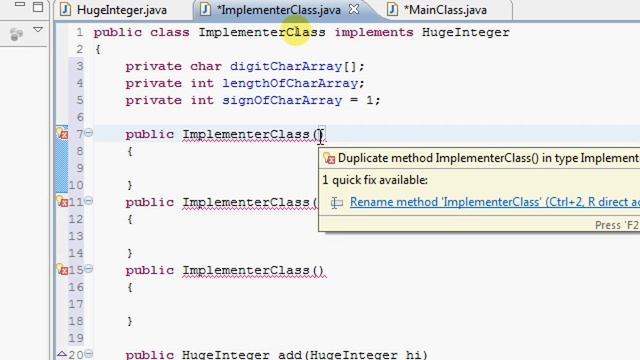Close the ImplementerClass.java tab

point(354,9)
